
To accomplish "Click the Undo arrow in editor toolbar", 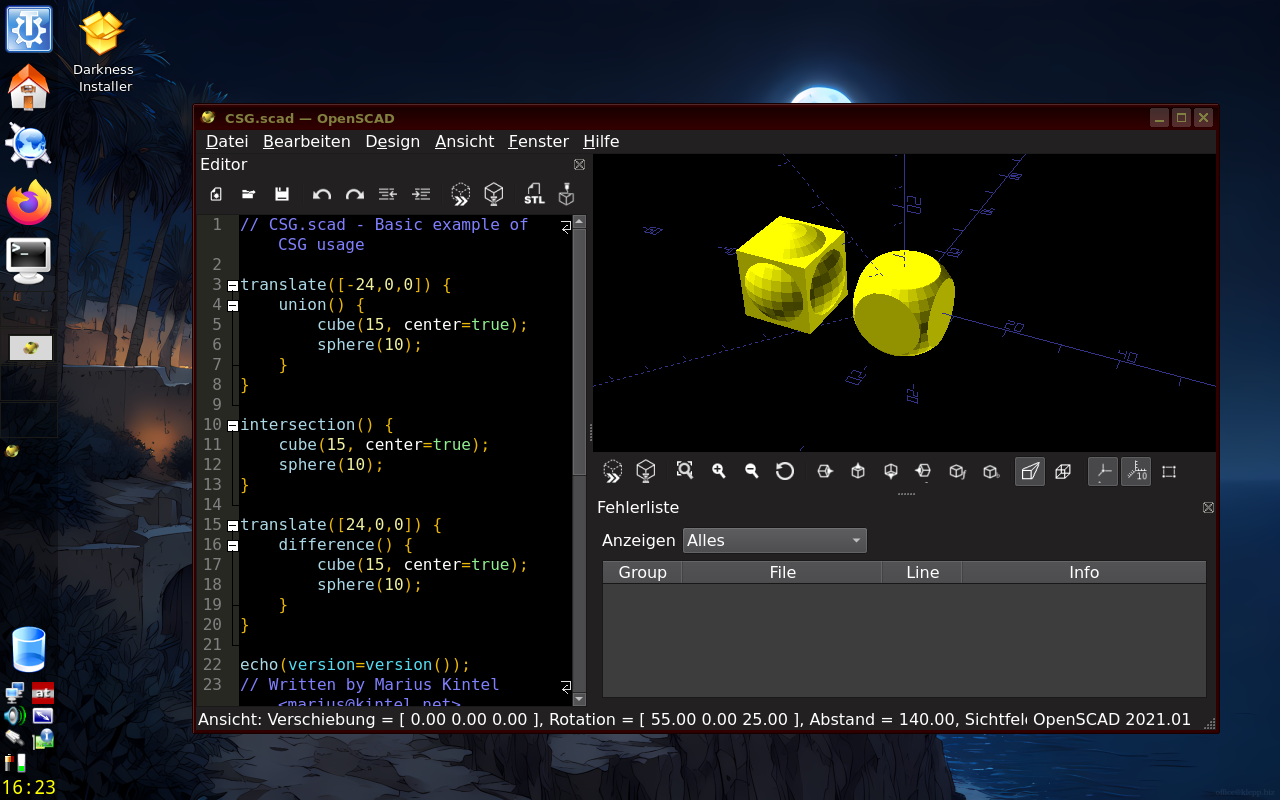I will [x=321, y=194].
